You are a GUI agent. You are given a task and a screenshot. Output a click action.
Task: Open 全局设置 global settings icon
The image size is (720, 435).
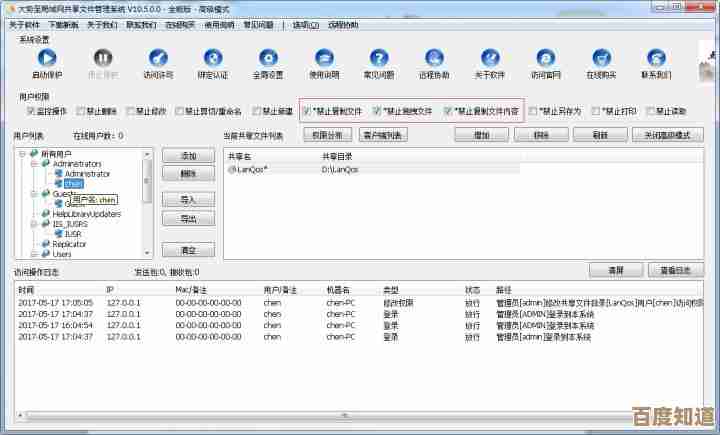coord(267,59)
